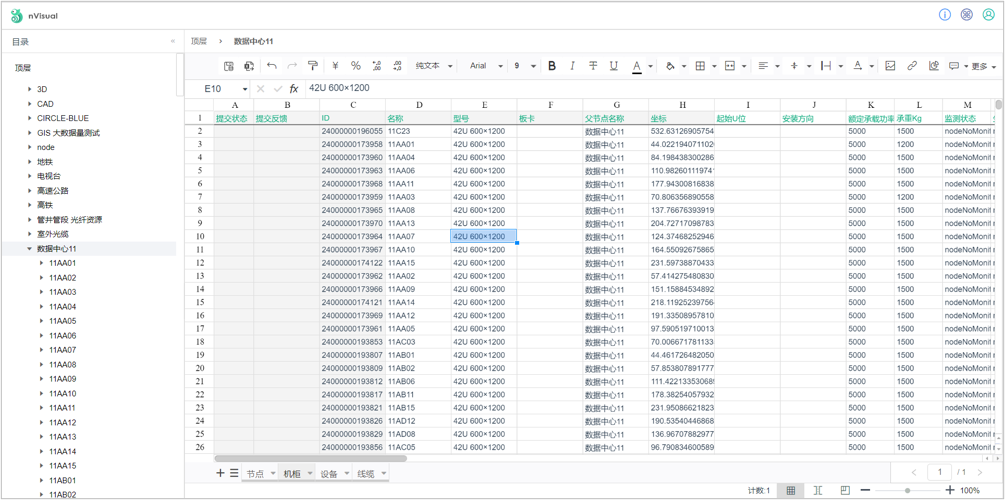
Task: Click the insert image icon
Action: (x=890, y=65)
